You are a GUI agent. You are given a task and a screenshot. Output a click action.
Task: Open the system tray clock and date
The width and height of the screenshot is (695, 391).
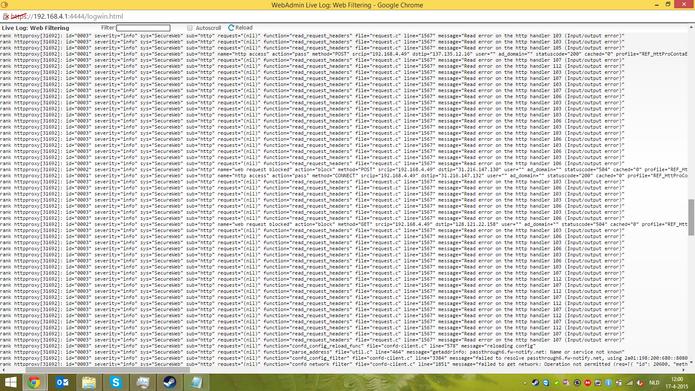(x=677, y=383)
